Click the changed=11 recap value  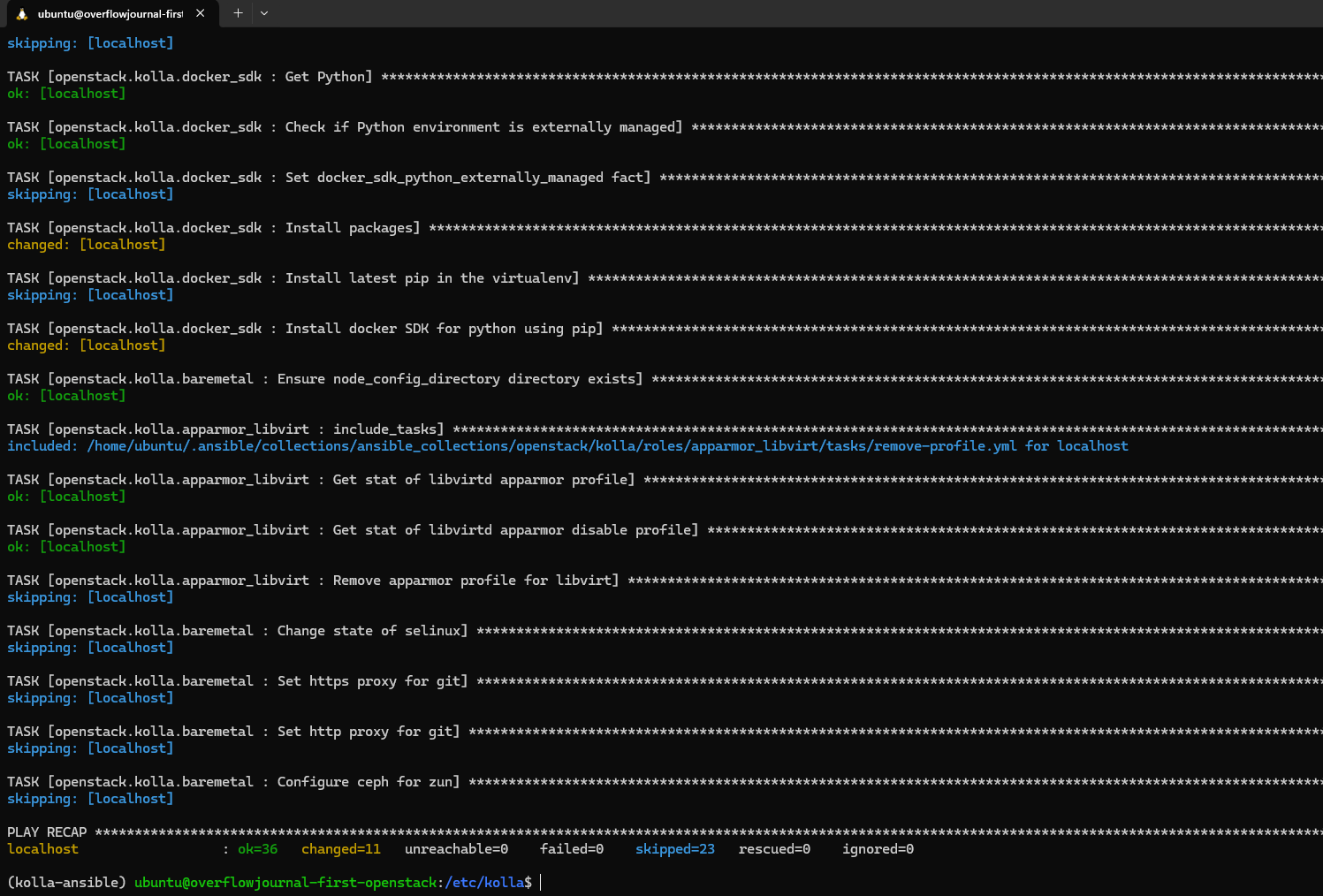pyautogui.click(x=341, y=849)
